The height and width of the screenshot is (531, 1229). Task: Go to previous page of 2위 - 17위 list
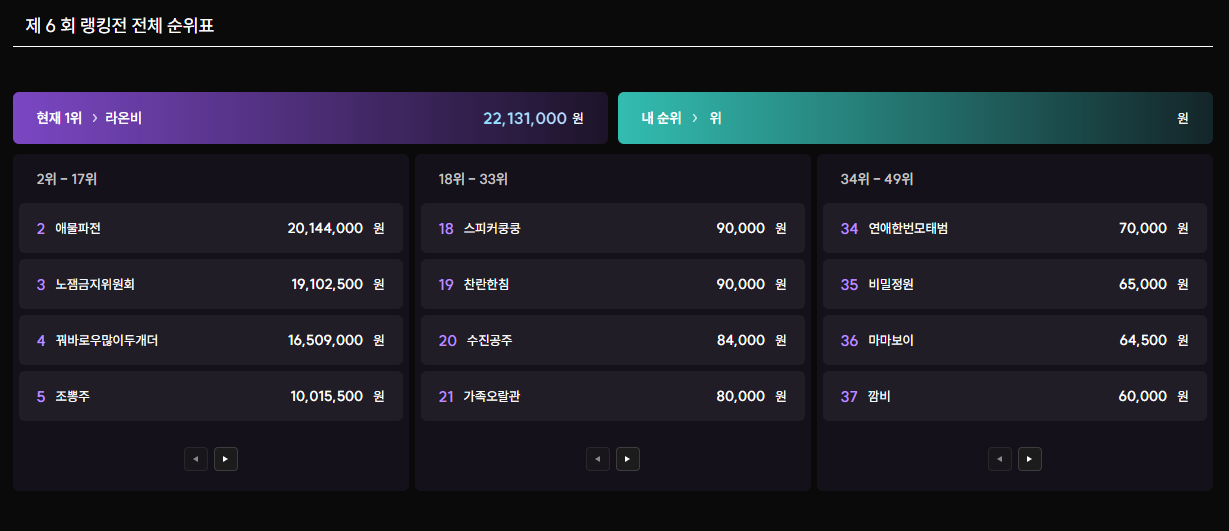[x=196, y=459]
